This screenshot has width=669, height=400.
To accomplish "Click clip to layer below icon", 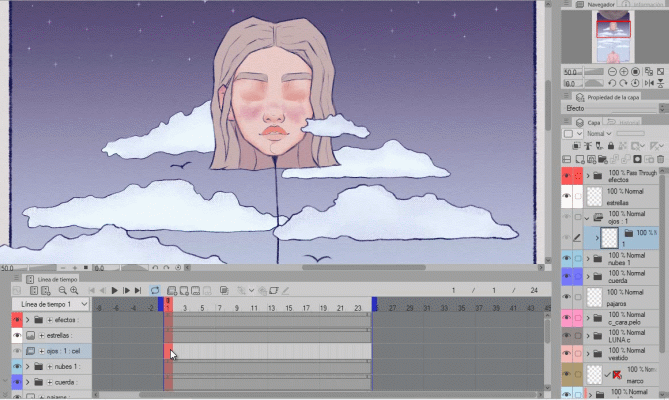I will click(576, 146).
